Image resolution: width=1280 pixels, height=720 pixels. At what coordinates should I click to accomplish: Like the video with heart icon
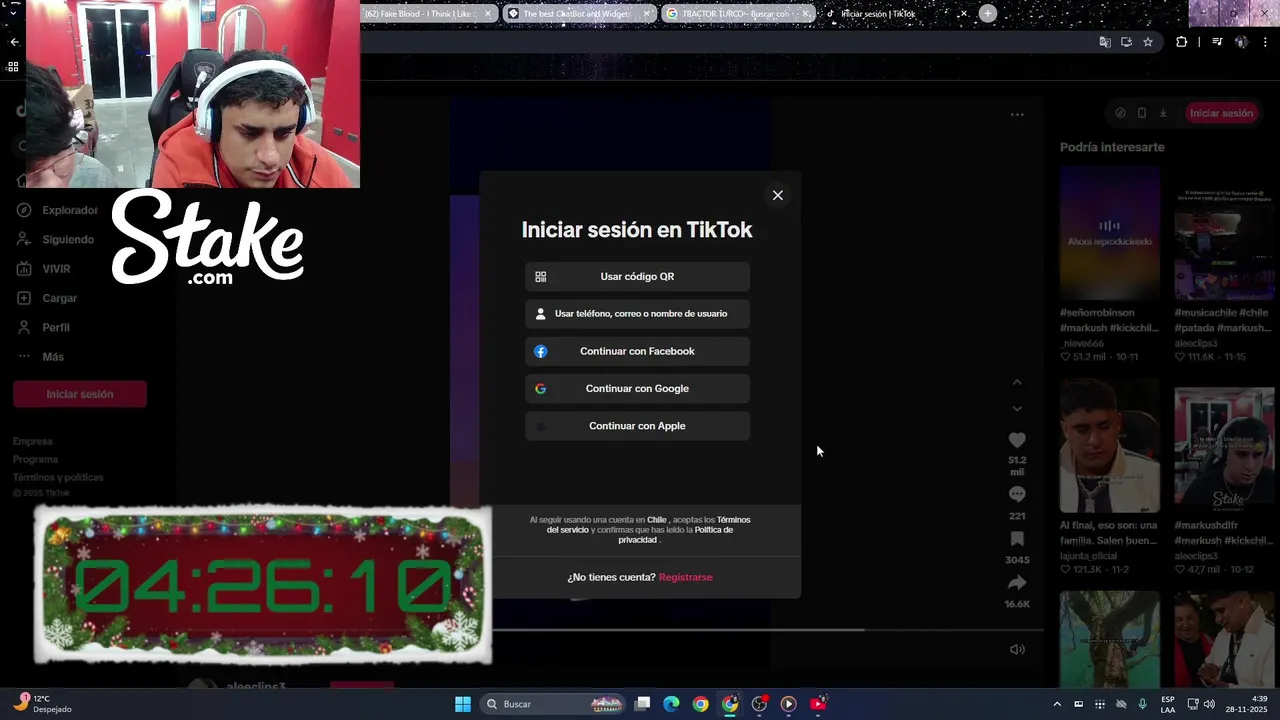point(1017,440)
